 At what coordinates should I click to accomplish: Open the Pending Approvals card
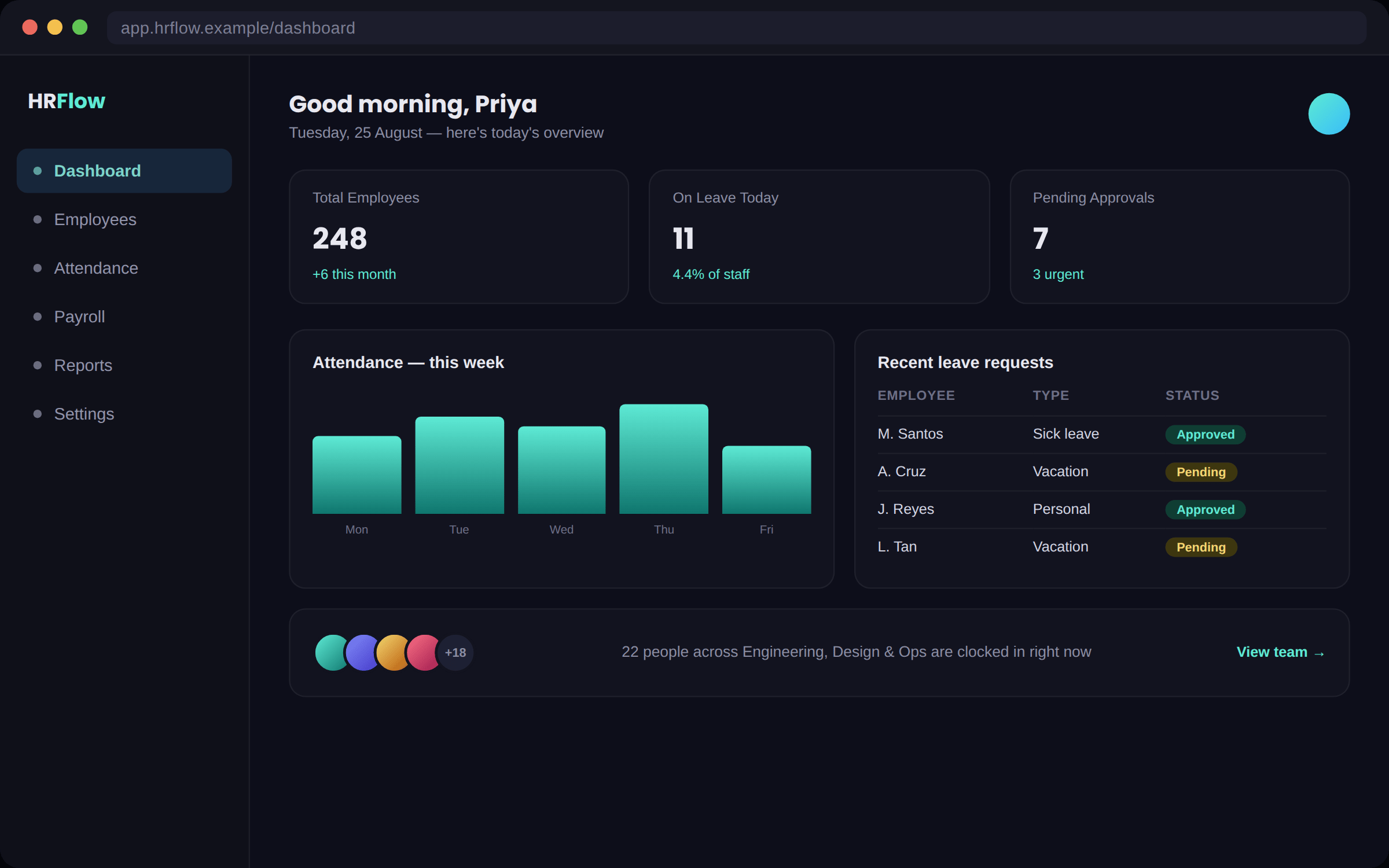click(x=1179, y=237)
